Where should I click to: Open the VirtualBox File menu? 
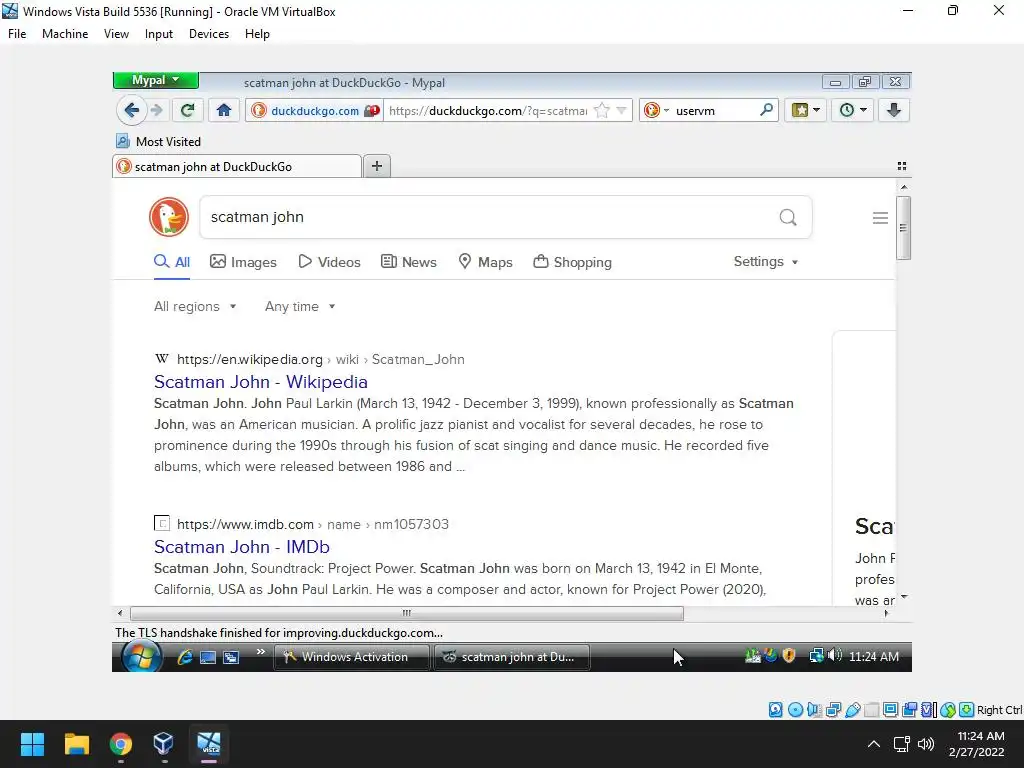click(17, 34)
